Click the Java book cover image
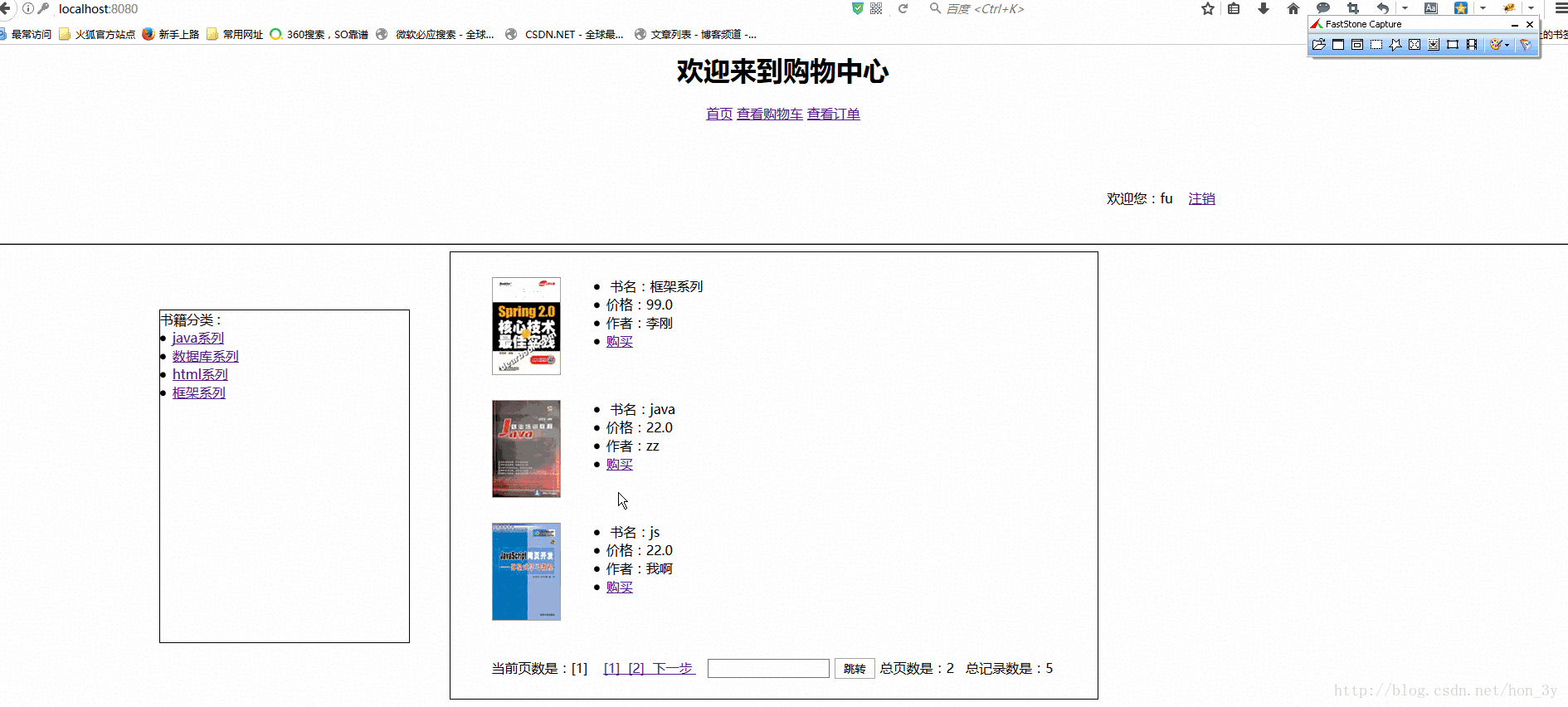 pos(526,449)
